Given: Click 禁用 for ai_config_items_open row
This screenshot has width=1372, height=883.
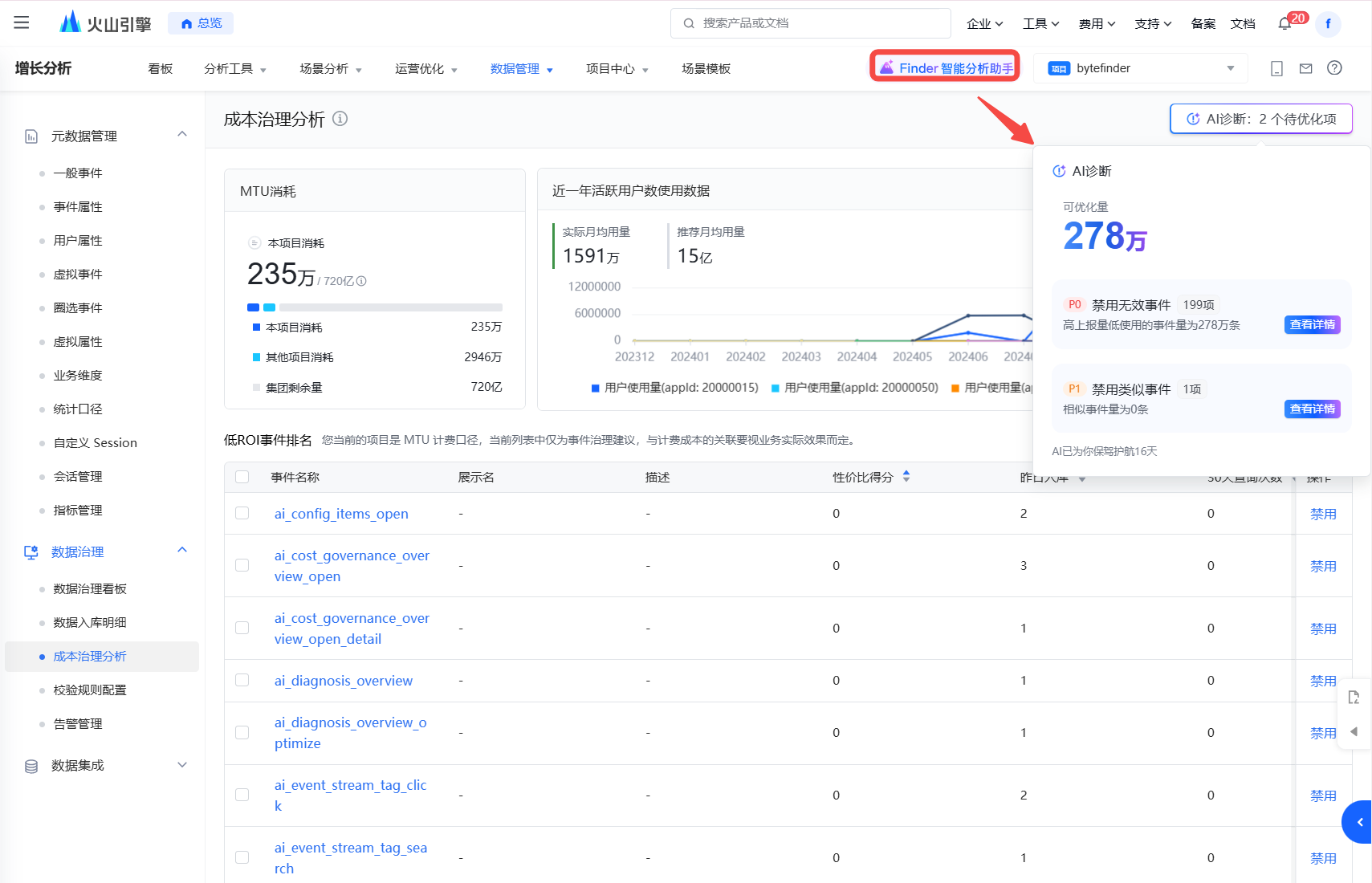Looking at the screenshot, I should point(1323,514).
